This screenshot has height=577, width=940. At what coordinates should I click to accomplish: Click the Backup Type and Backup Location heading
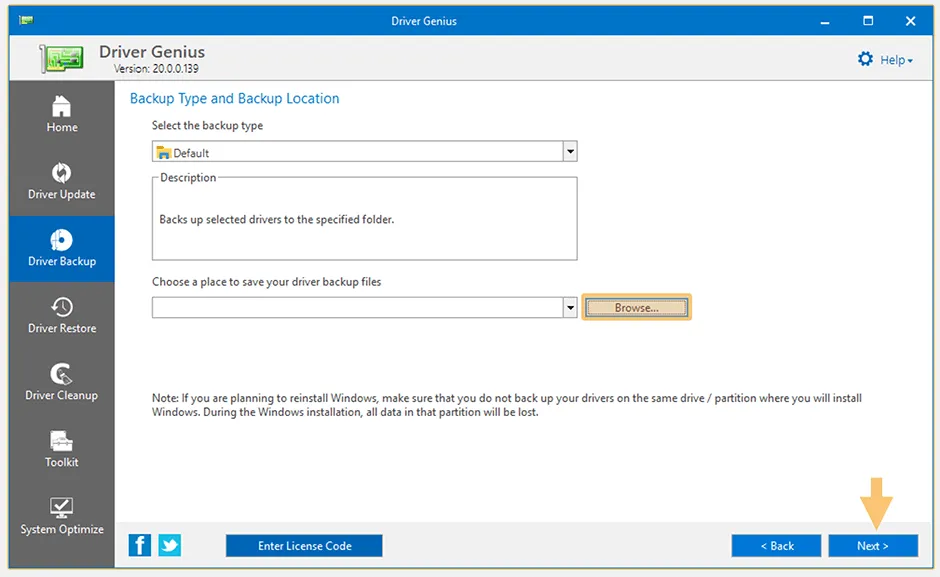[234, 98]
